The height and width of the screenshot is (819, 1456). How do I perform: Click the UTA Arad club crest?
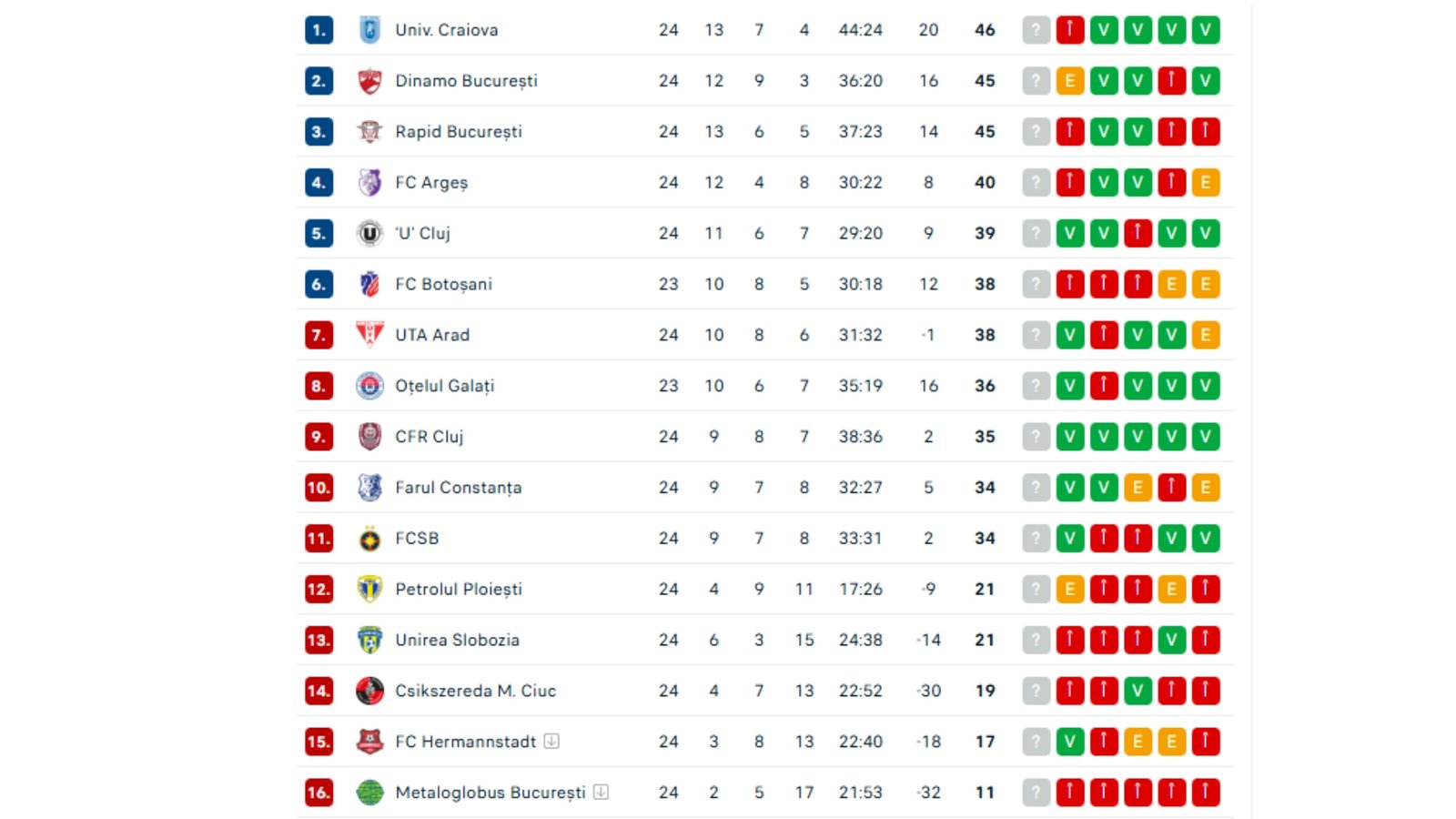click(371, 334)
